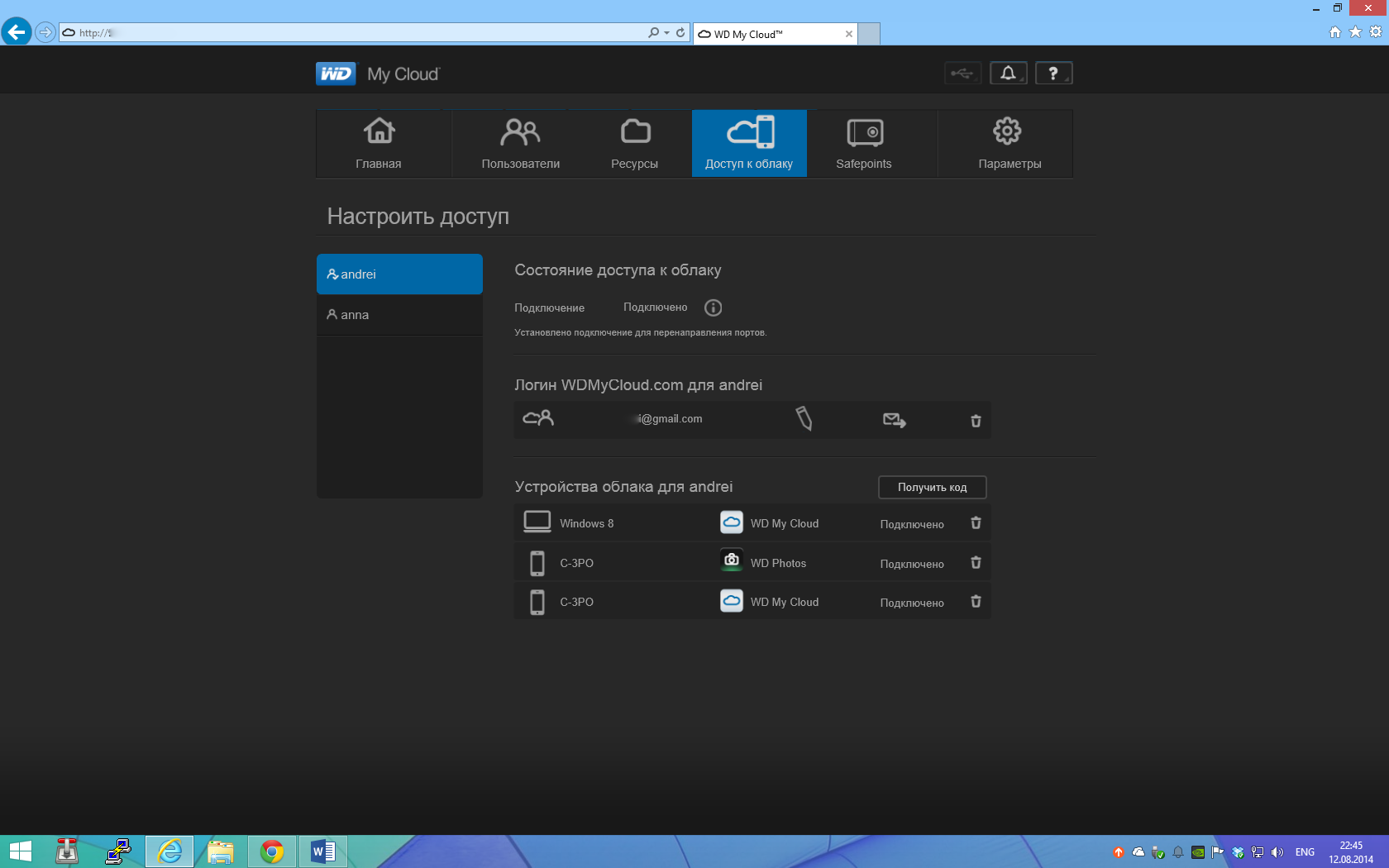Remove the Windows 8 device with trash icon
Screen dimensions: 1389x868
click(x=976, y=522)
